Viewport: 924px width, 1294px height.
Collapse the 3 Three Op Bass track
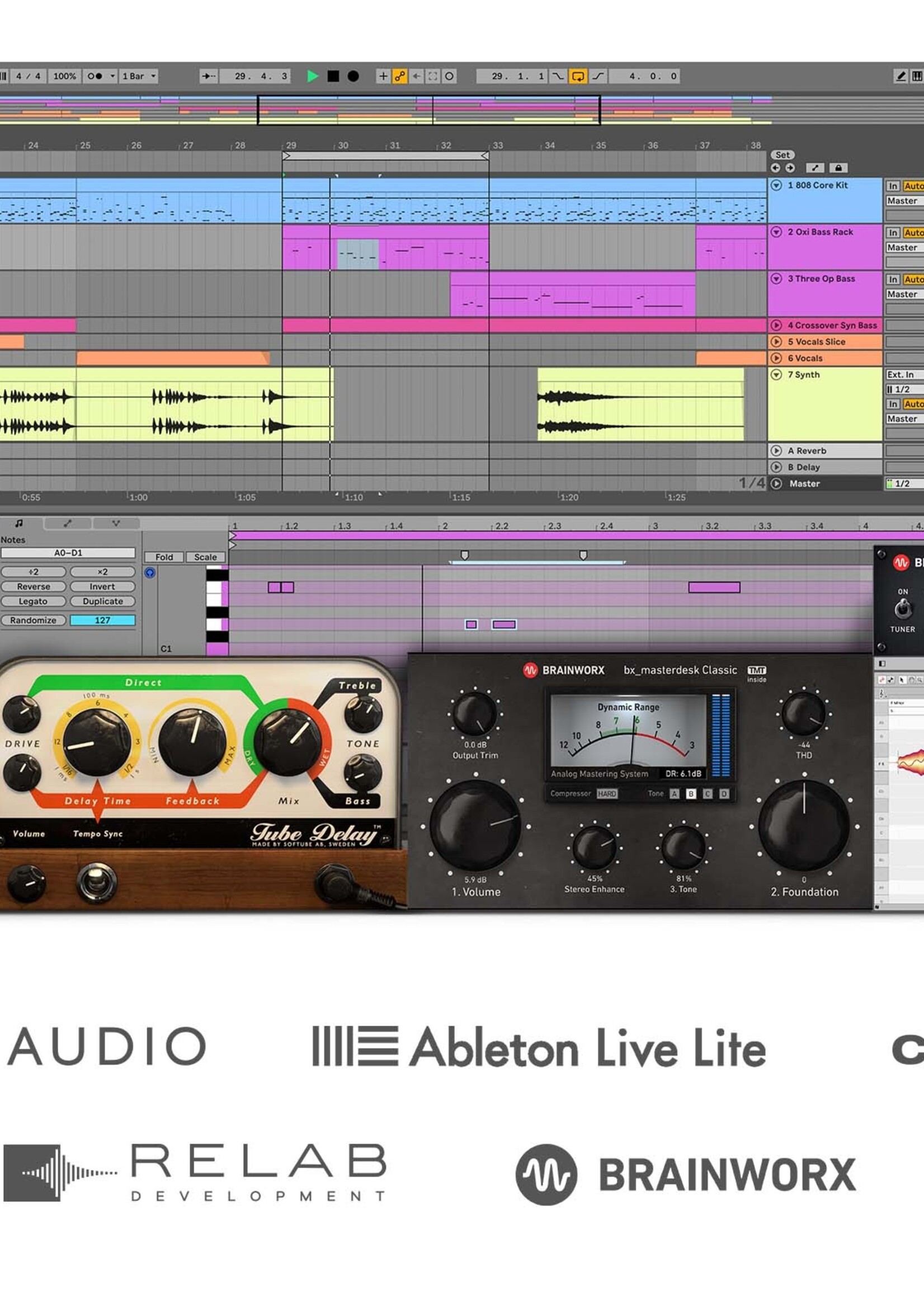pos(776,278)
